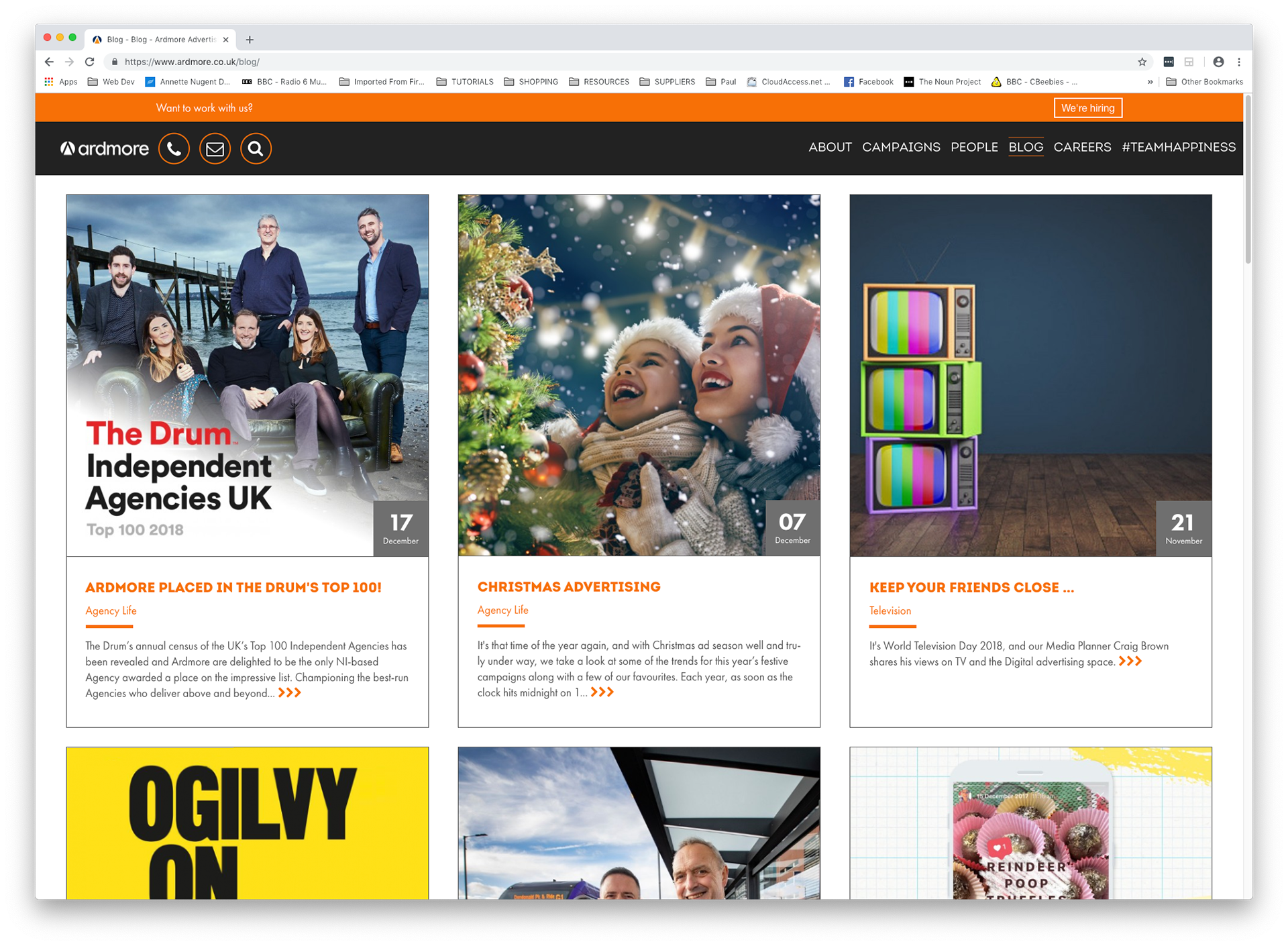1288x946 pixels.
Task: Click read-more arrows on Keep Your Friends Close
Action: click(1130, 662)
